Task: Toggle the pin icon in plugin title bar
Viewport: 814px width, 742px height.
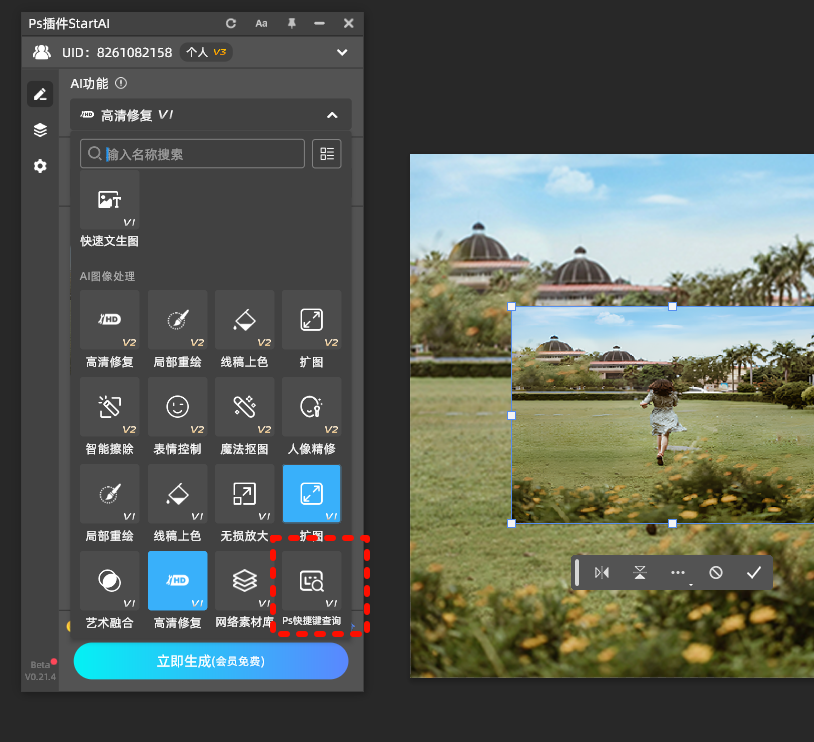Action: click(291, 23)
